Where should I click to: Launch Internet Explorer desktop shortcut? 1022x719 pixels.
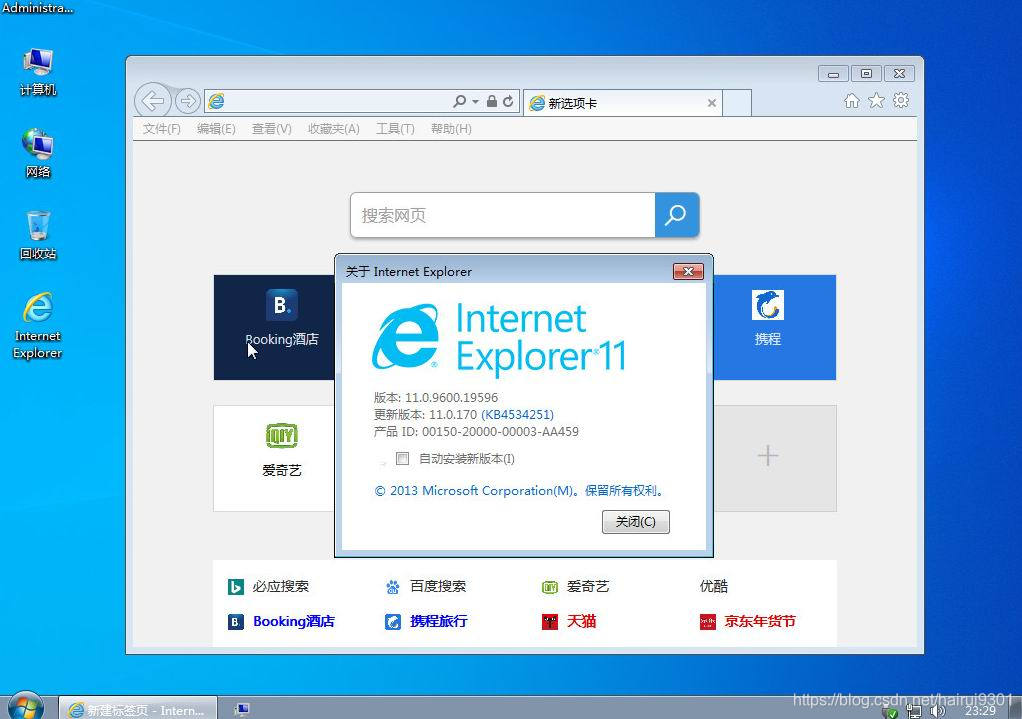click(38, 325)
